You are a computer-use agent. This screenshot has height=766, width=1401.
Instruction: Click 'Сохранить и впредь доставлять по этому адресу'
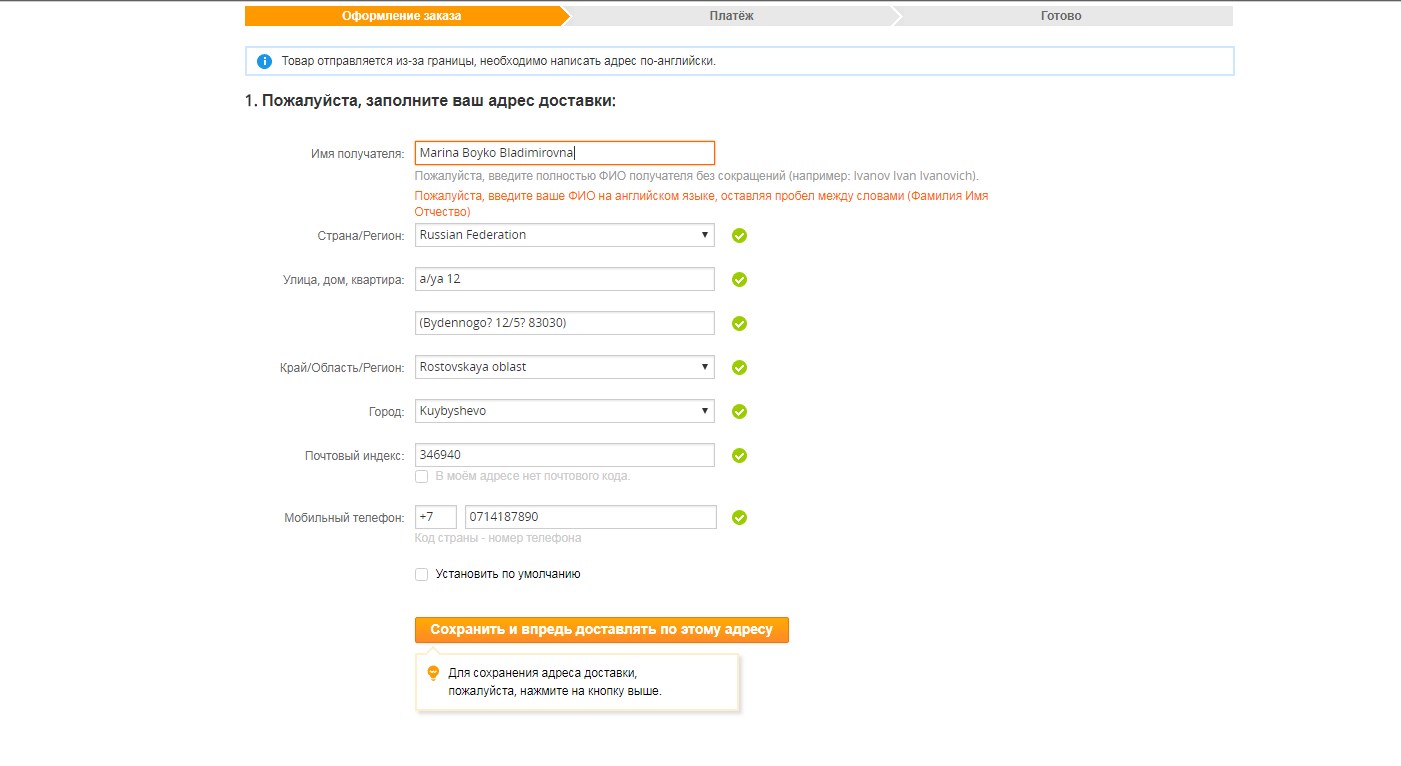(601, 630)
